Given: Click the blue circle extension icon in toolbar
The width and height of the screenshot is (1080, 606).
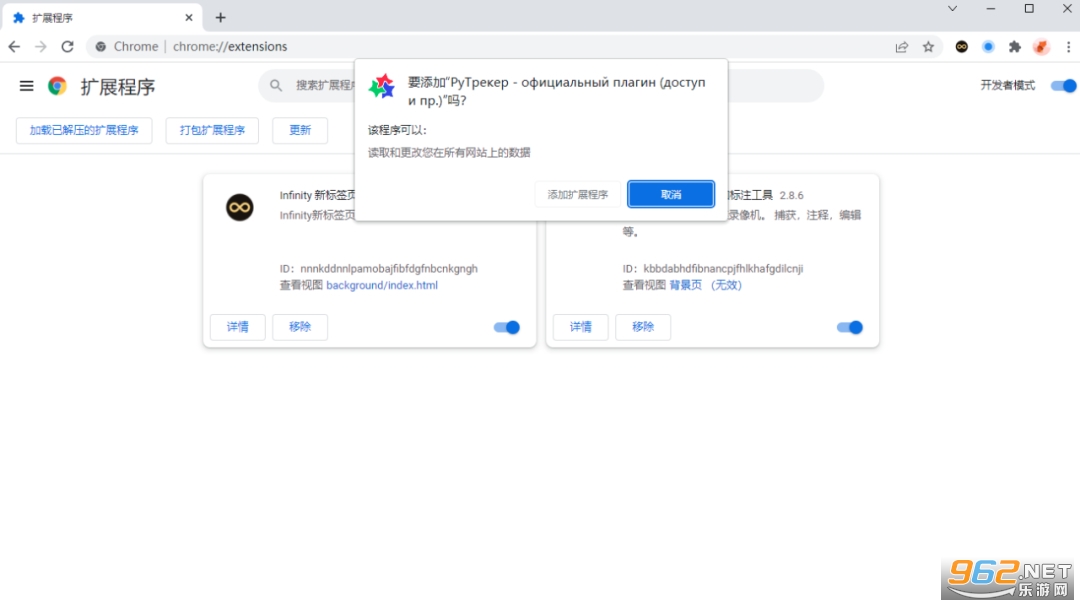Looking at the screenshot, I should (988, 47).
